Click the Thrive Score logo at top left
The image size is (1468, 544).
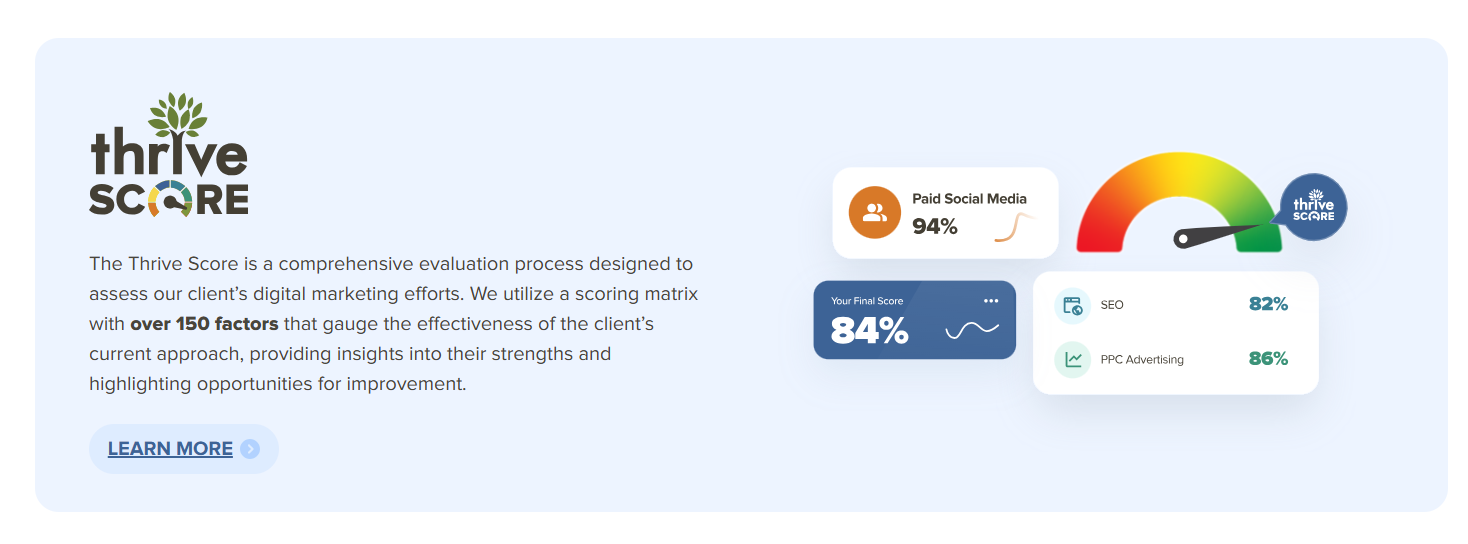click(168, 155)
